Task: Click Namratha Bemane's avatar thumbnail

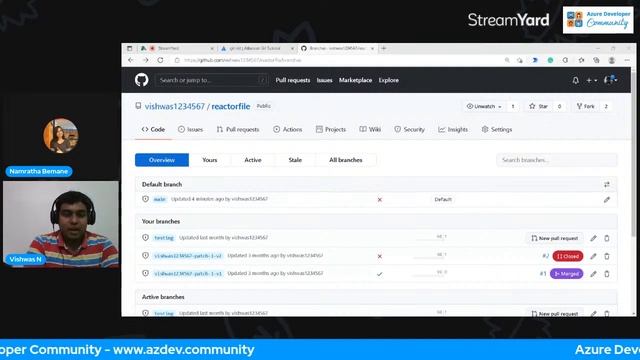Action: tap(61, 136)
